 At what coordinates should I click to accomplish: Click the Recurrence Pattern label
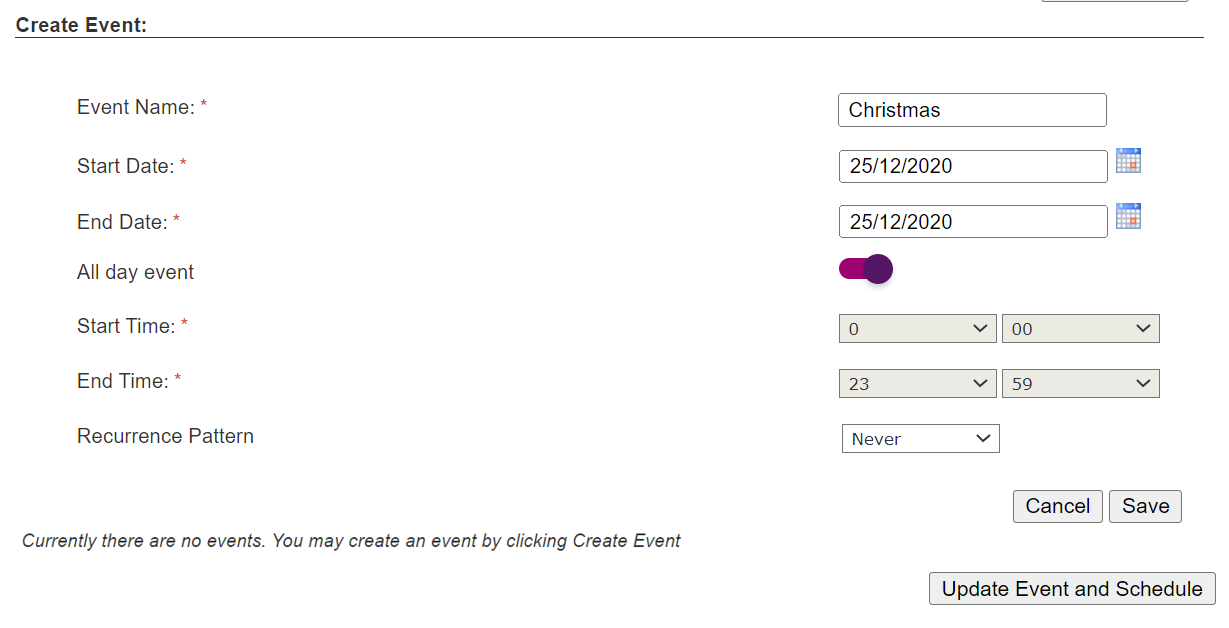[165, 436]
